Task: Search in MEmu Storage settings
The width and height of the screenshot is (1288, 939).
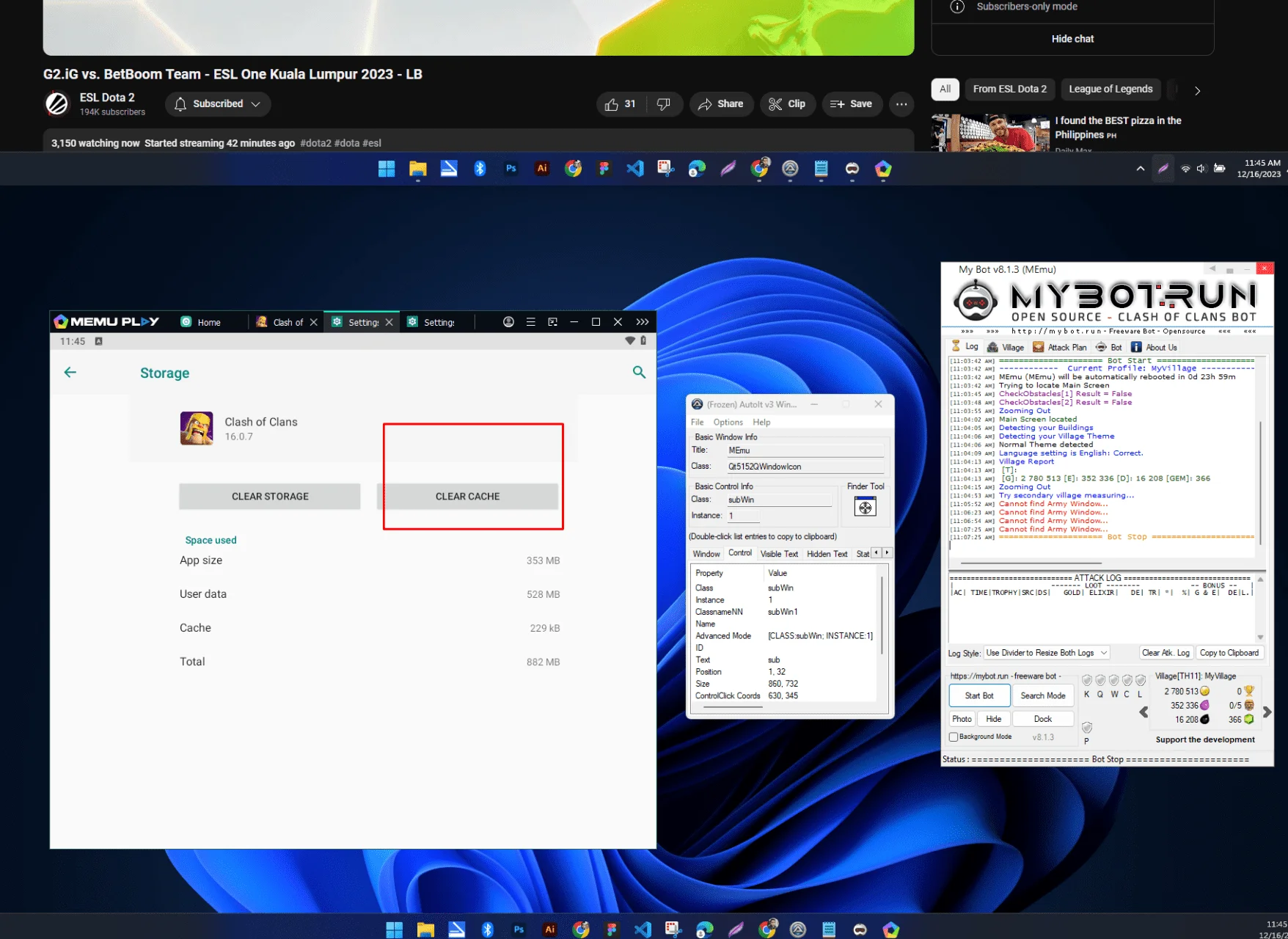Action: tap(639, 373)
